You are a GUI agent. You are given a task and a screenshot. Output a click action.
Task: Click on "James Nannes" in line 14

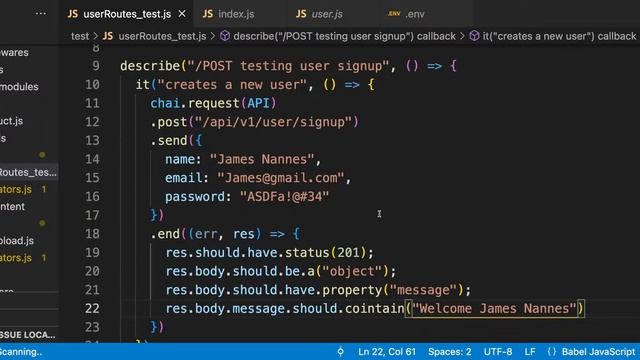pos(262,159)
